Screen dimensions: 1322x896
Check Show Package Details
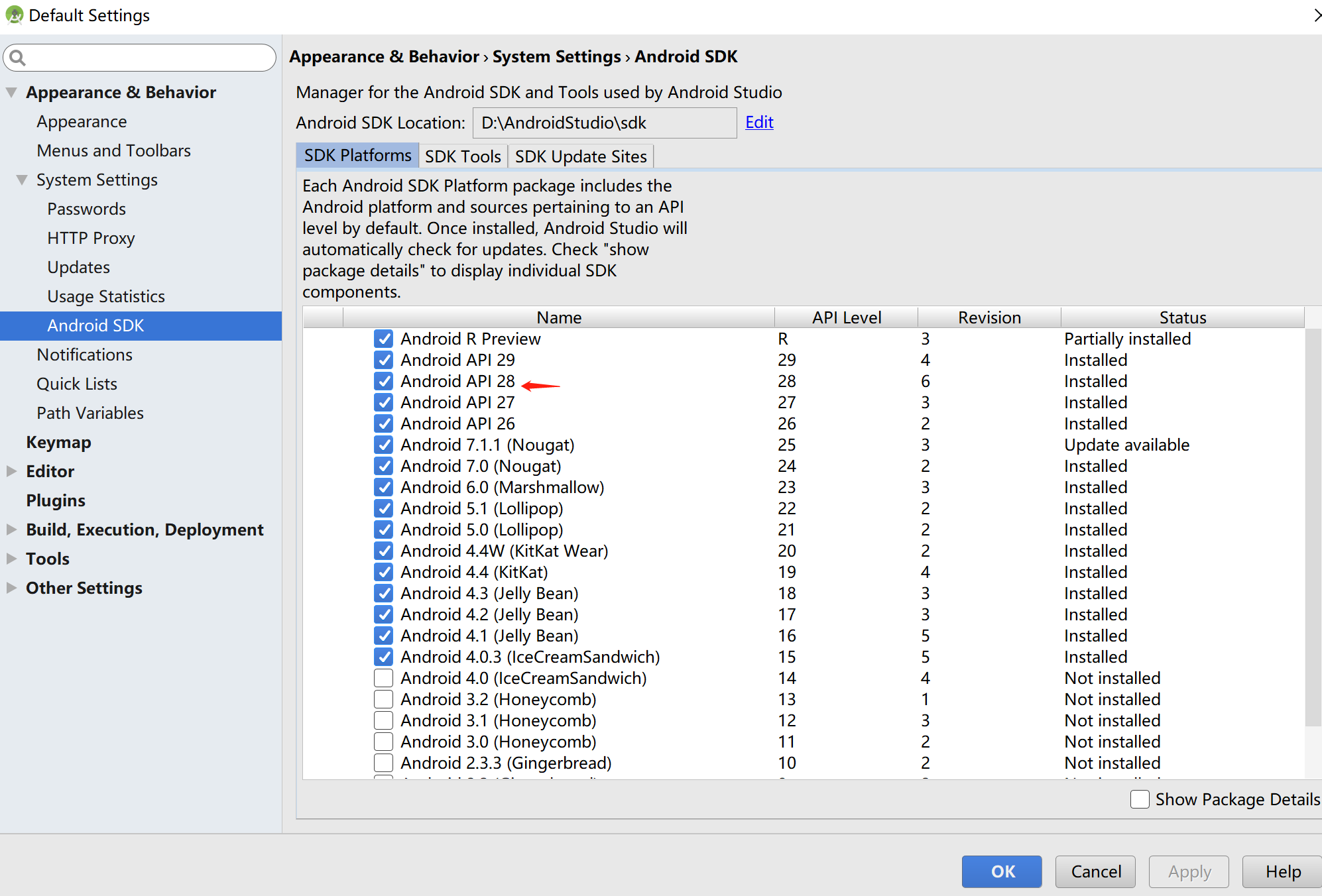point(1140,799)
